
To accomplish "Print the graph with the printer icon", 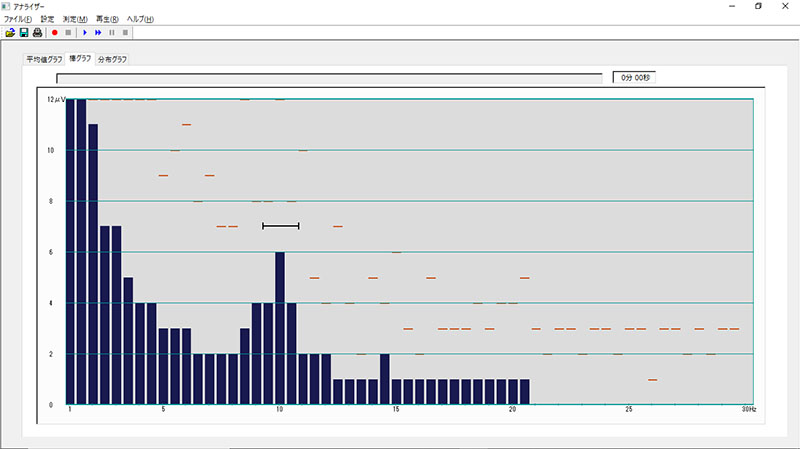I will coord(37,33).
